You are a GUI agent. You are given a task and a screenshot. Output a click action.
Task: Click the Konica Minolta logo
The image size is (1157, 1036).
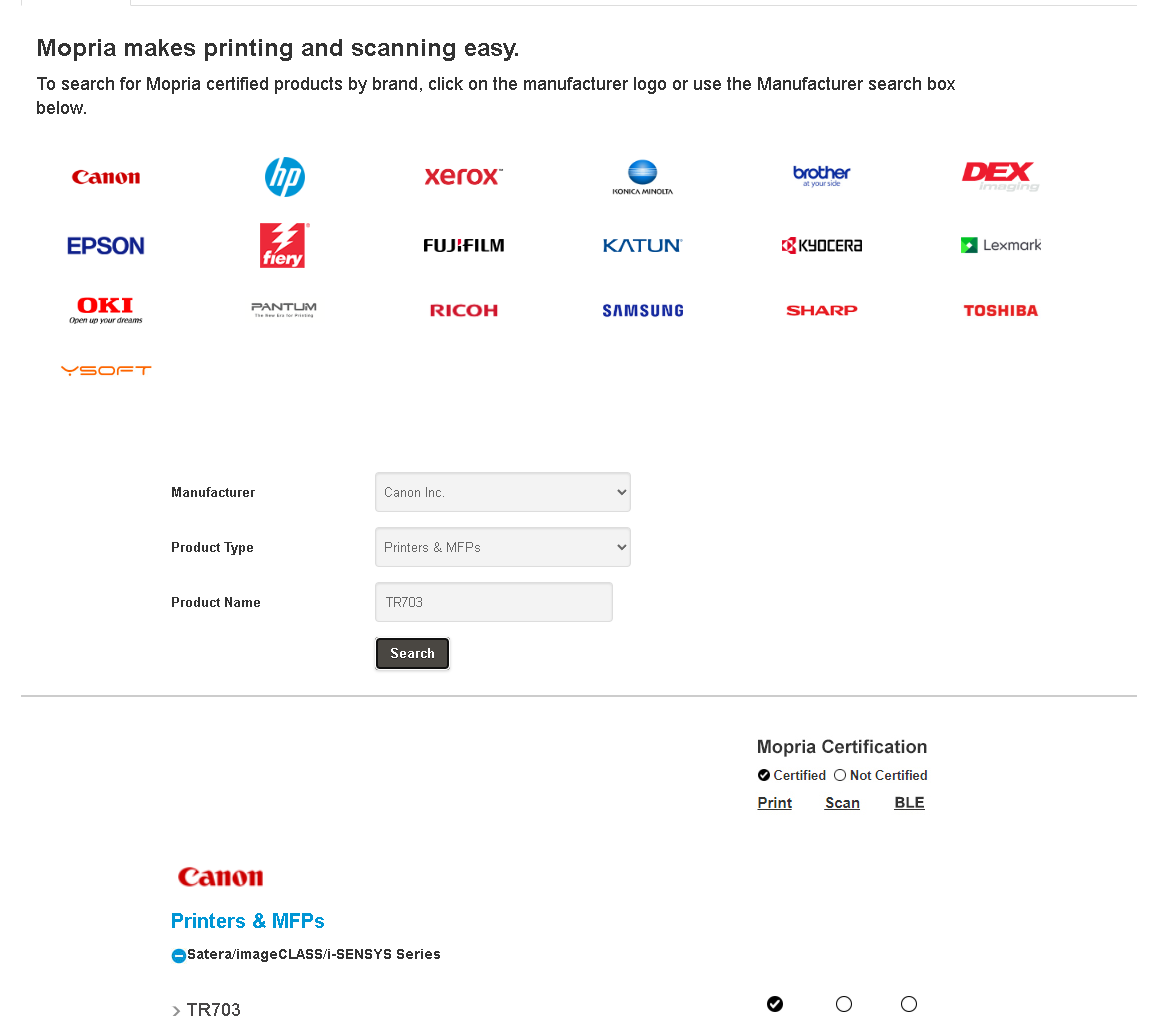tap(643, 177)
